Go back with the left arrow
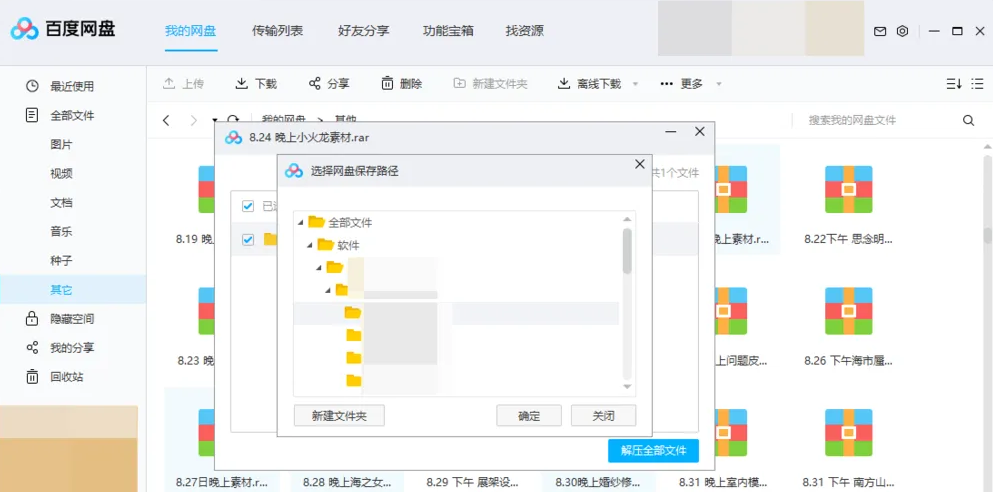Image resolution: width=993 pixels, height=492 pixels. pos(166,120)
